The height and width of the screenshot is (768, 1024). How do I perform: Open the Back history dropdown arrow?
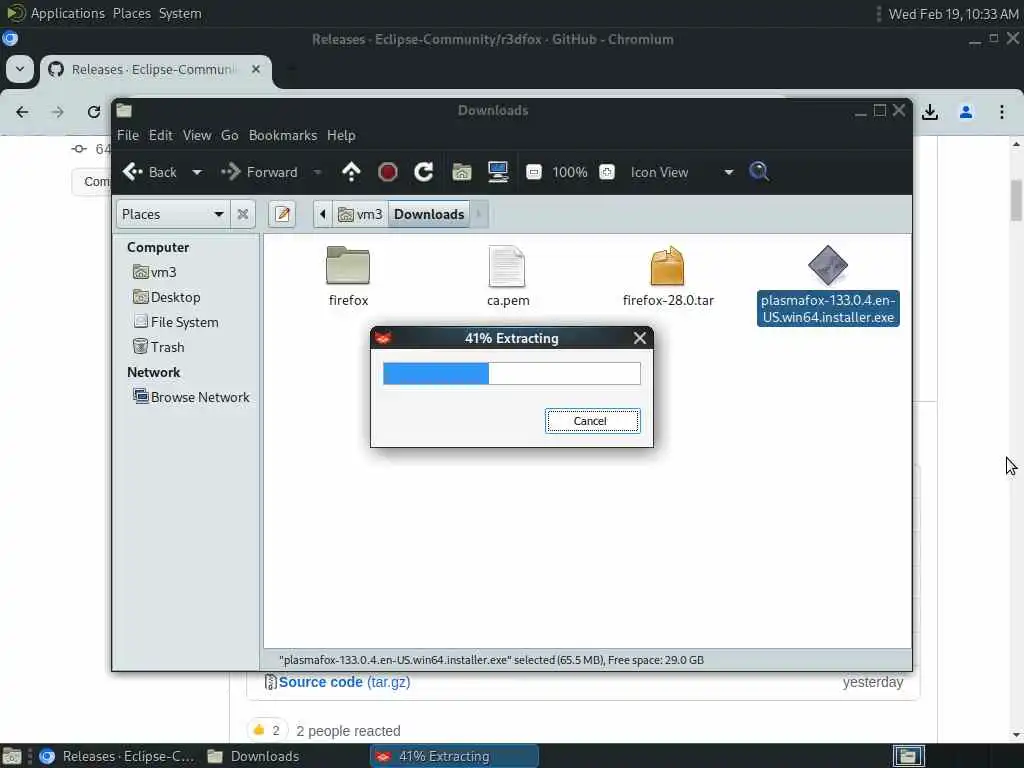tap(197, 172)
